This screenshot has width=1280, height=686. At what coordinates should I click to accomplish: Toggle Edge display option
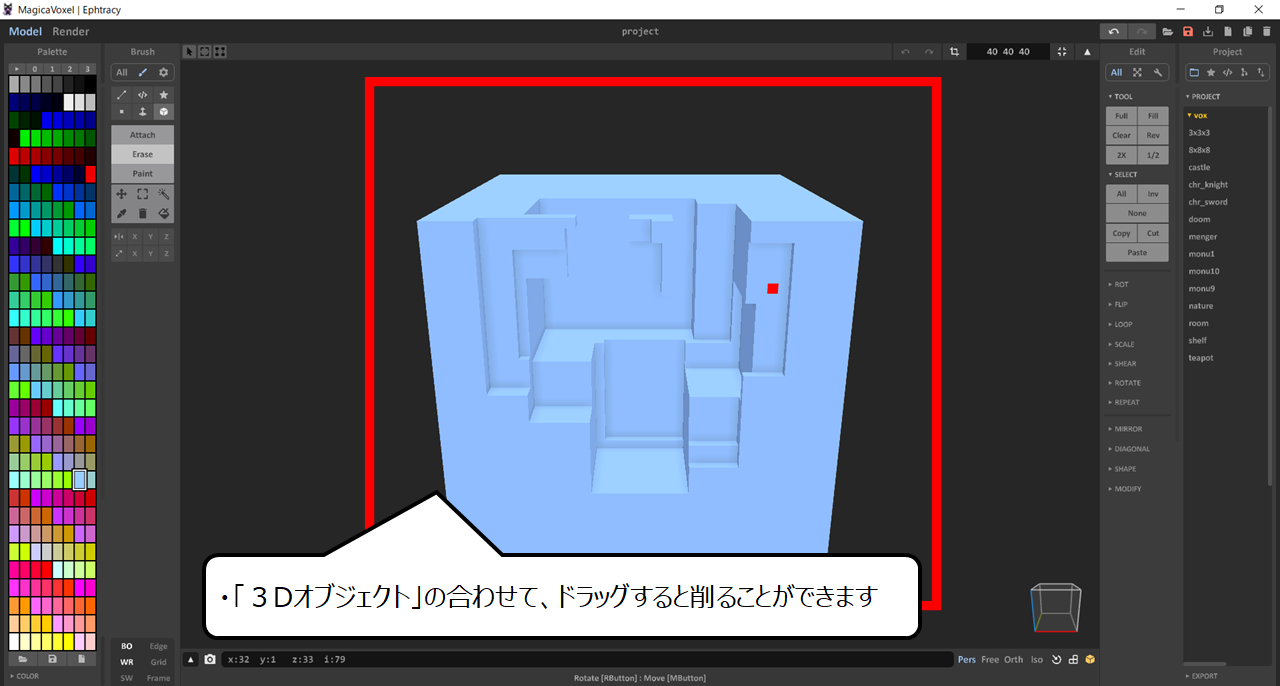click(158, 646)
